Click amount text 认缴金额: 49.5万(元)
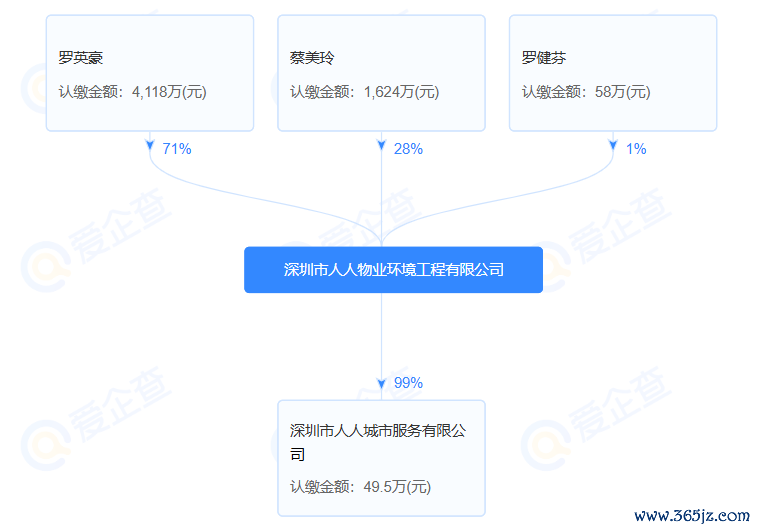 361,487
